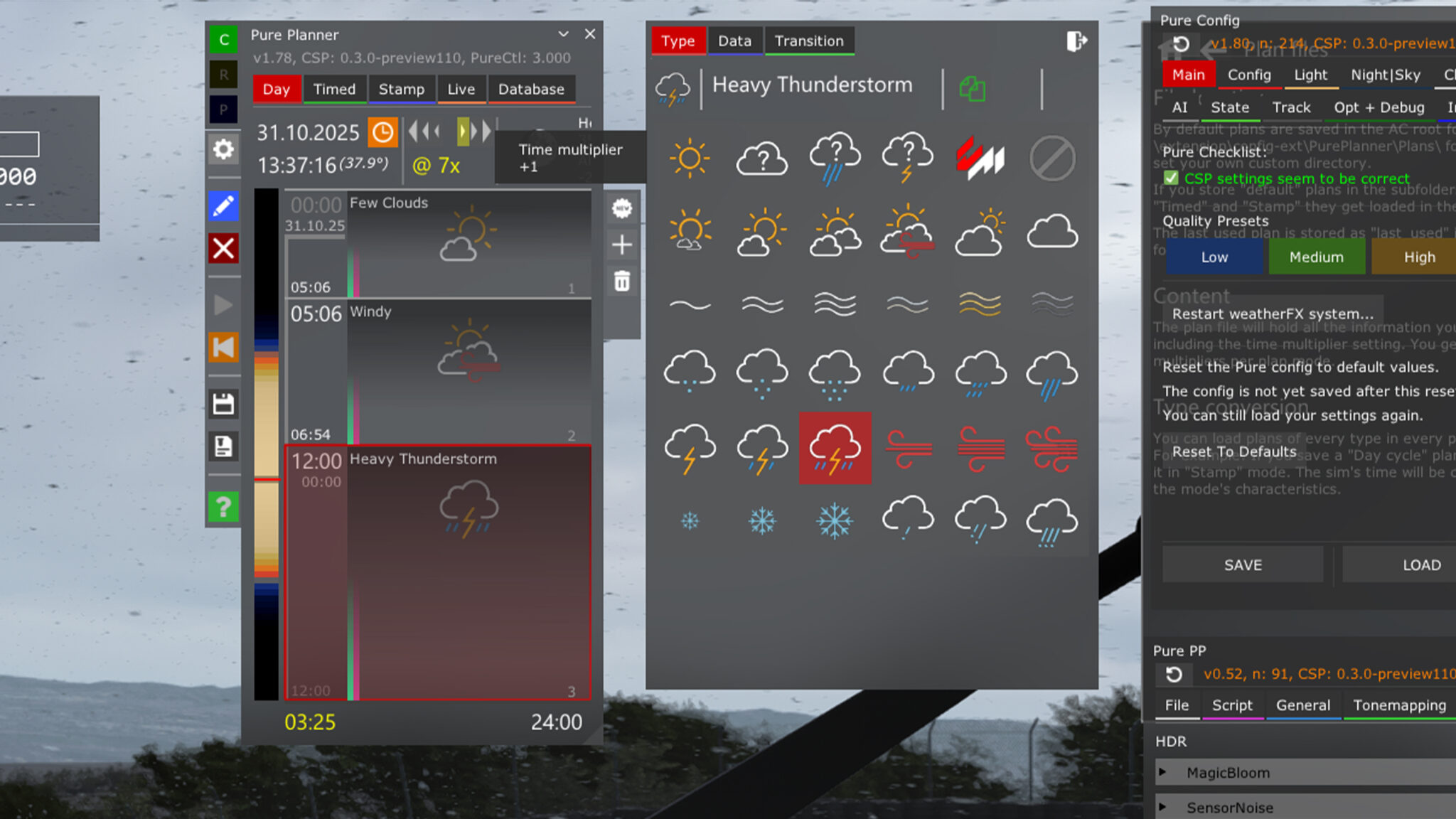Enable the CSP settings checklist checkbox
Image resolution: width=1456 pixels, height=819 pixels.
(1171, 179)
